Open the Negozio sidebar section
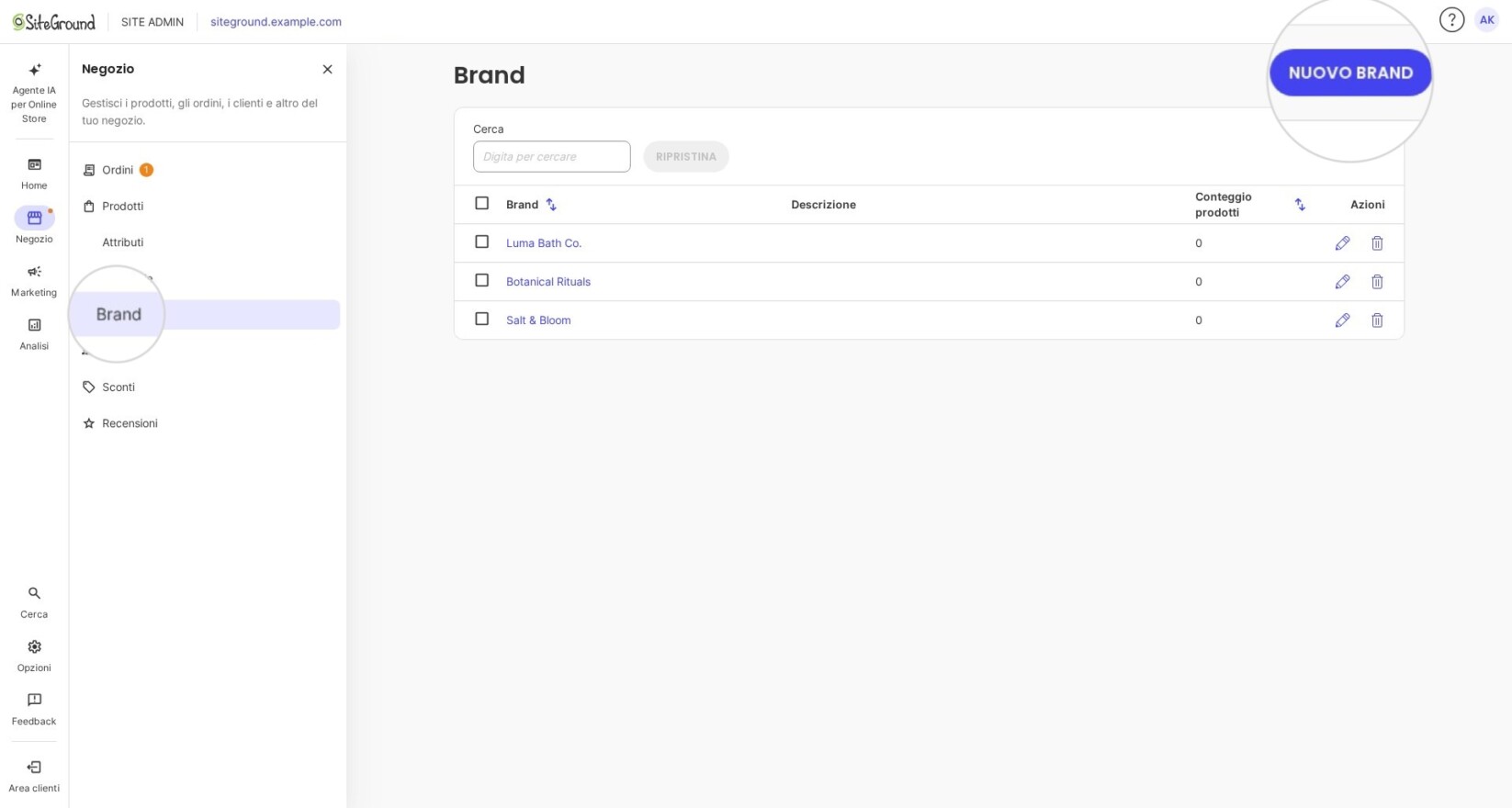Image resolution: width=1512 pixels, height=808 pixels. tap(34, 226)
